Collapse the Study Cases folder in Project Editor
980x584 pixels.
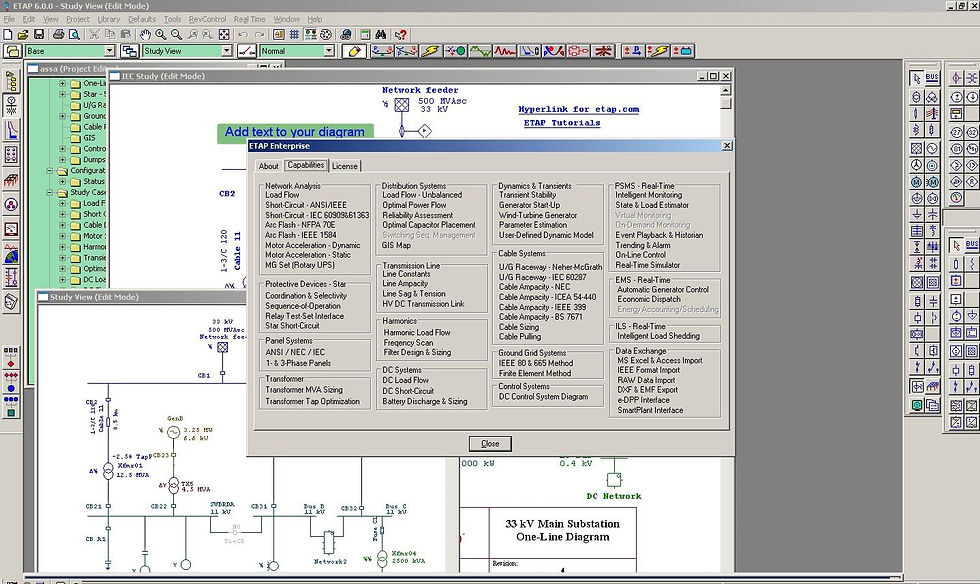point(49,192)
